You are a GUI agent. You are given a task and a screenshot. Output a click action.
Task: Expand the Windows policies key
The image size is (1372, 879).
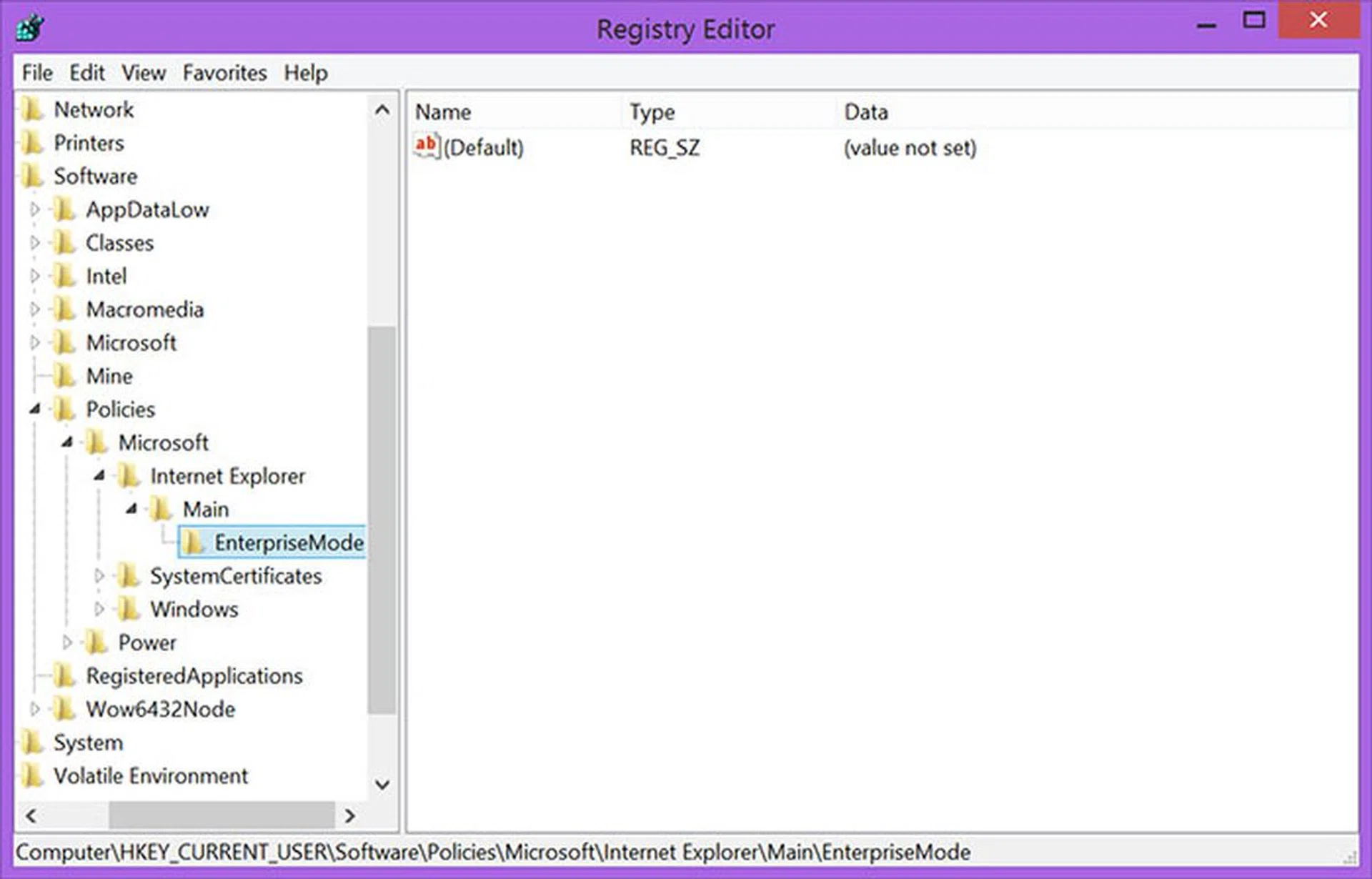[99, 609]
